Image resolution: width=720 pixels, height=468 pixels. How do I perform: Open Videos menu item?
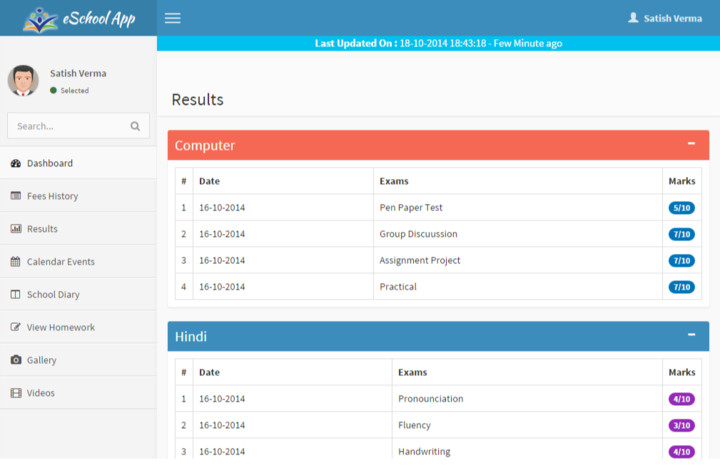click(x=78, y=393)
